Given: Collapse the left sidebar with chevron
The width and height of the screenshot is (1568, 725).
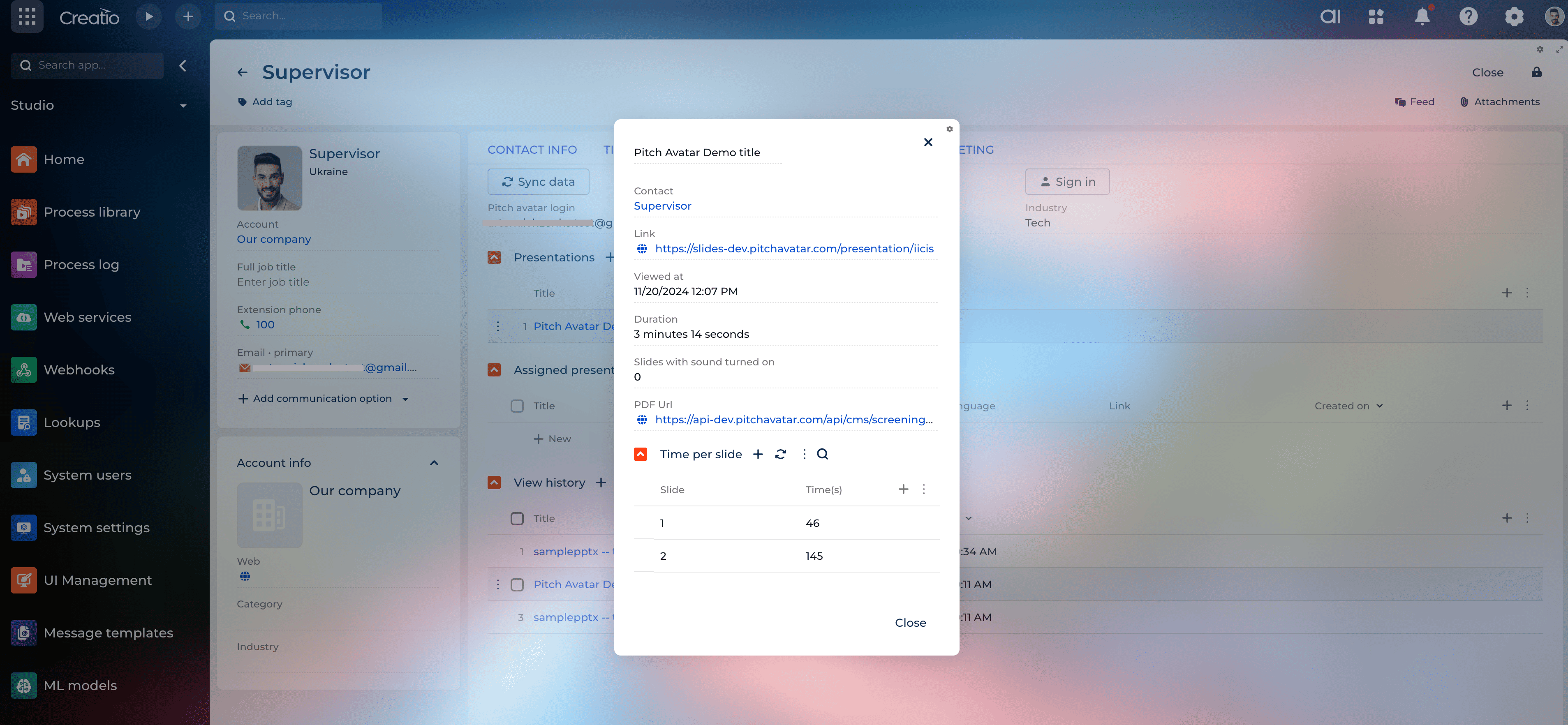Looking at the screenshot, I should click(183, 66).
